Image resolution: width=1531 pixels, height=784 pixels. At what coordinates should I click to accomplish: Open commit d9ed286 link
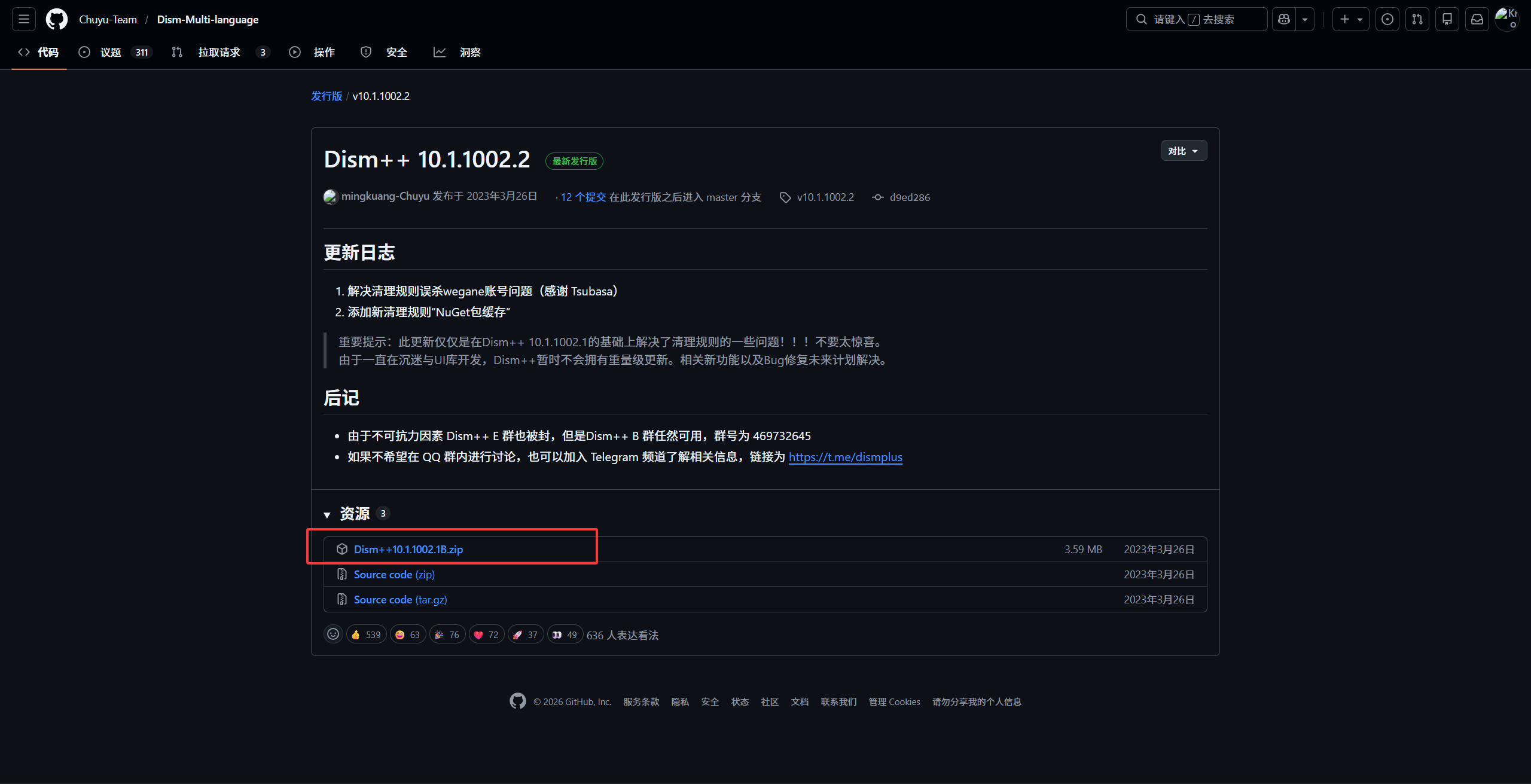tap(909, 197)
